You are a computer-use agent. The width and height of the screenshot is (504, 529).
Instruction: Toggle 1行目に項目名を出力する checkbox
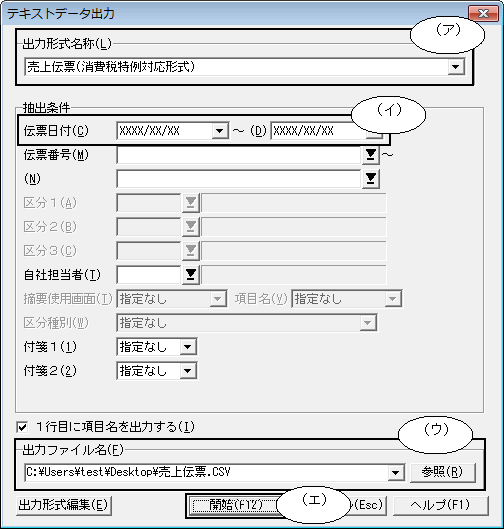pos(22,427)
